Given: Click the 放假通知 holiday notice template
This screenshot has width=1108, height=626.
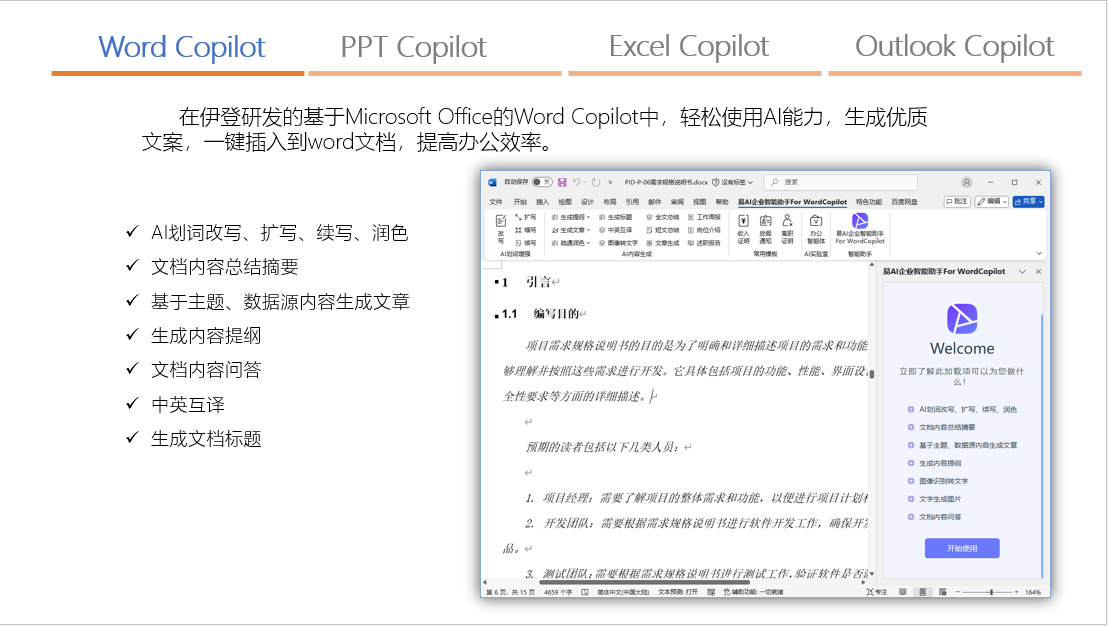Looking at the screenshot, I should (765, 229).
